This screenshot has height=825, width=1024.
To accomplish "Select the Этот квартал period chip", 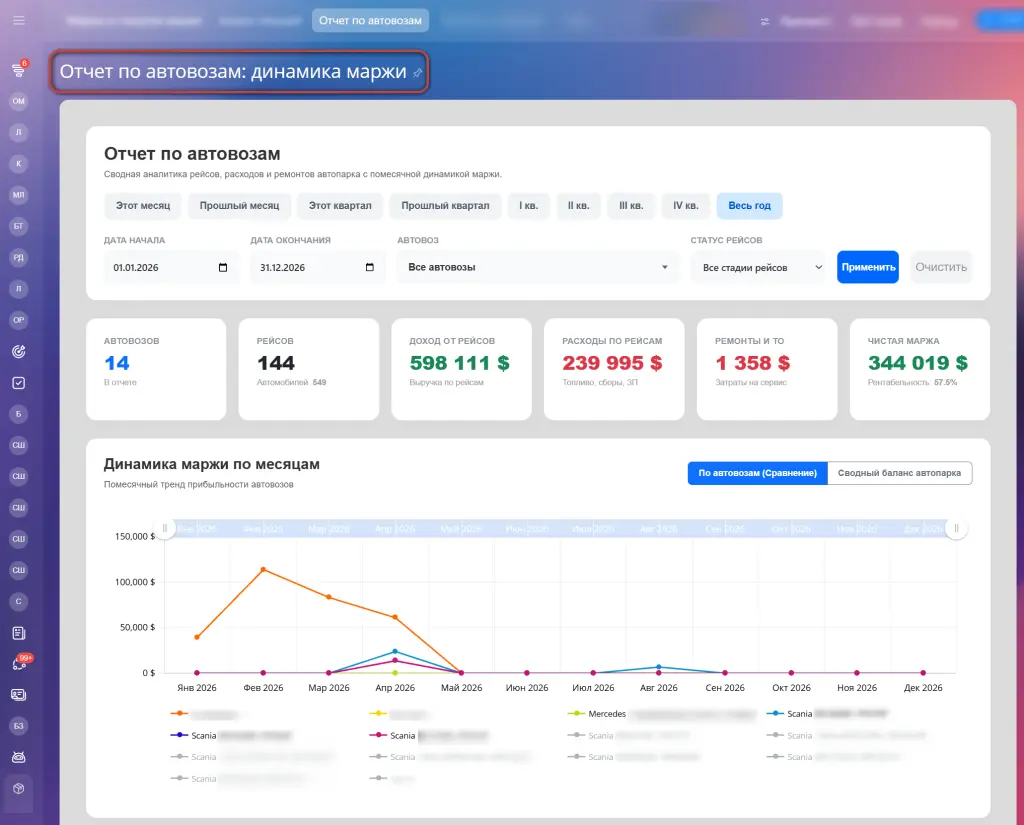I will coord(340,206).
